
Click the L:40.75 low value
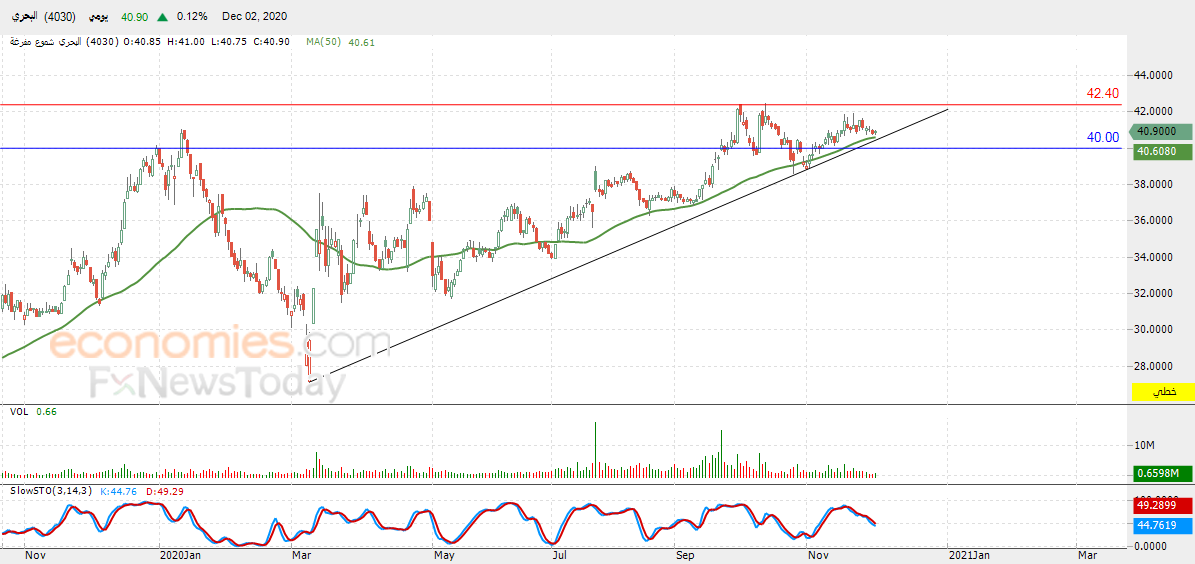click(229, 42)
